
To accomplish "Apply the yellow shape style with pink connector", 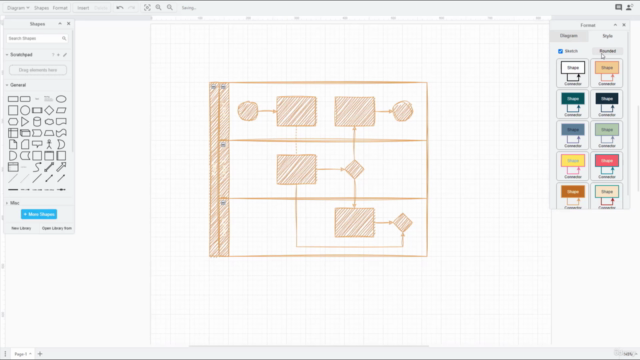I will tap(573, 166).
